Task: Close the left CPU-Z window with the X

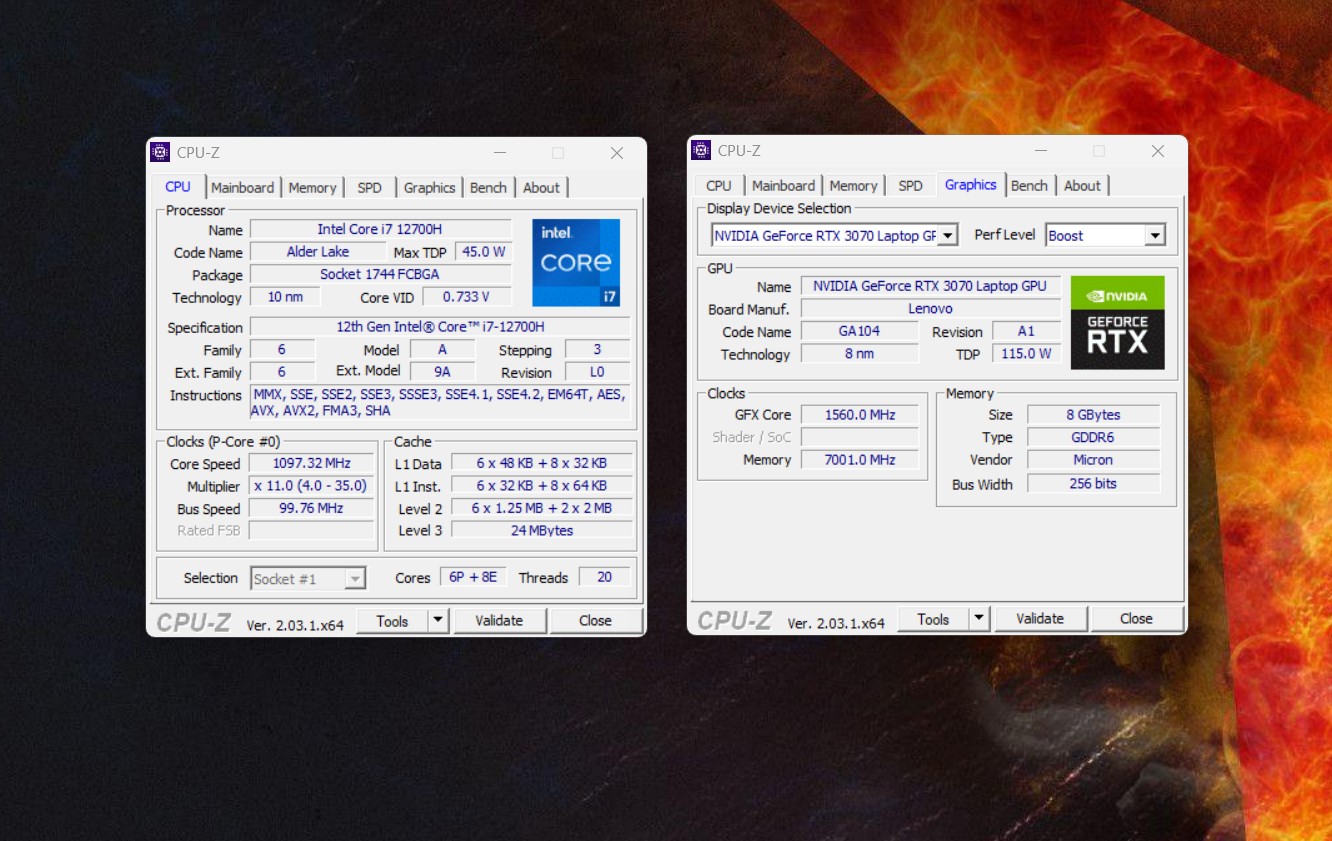Action: tap(617, 153)
